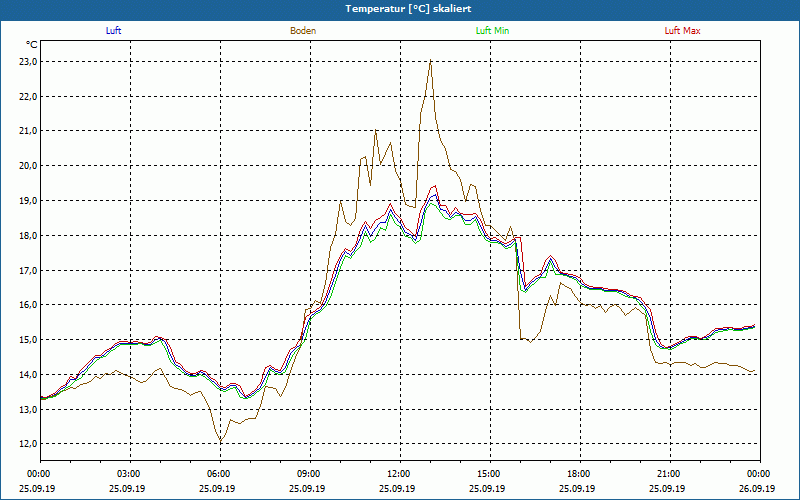Click the 12,0 y-axis value
This screenshot has height=500, width=800.
pos(28,444)
